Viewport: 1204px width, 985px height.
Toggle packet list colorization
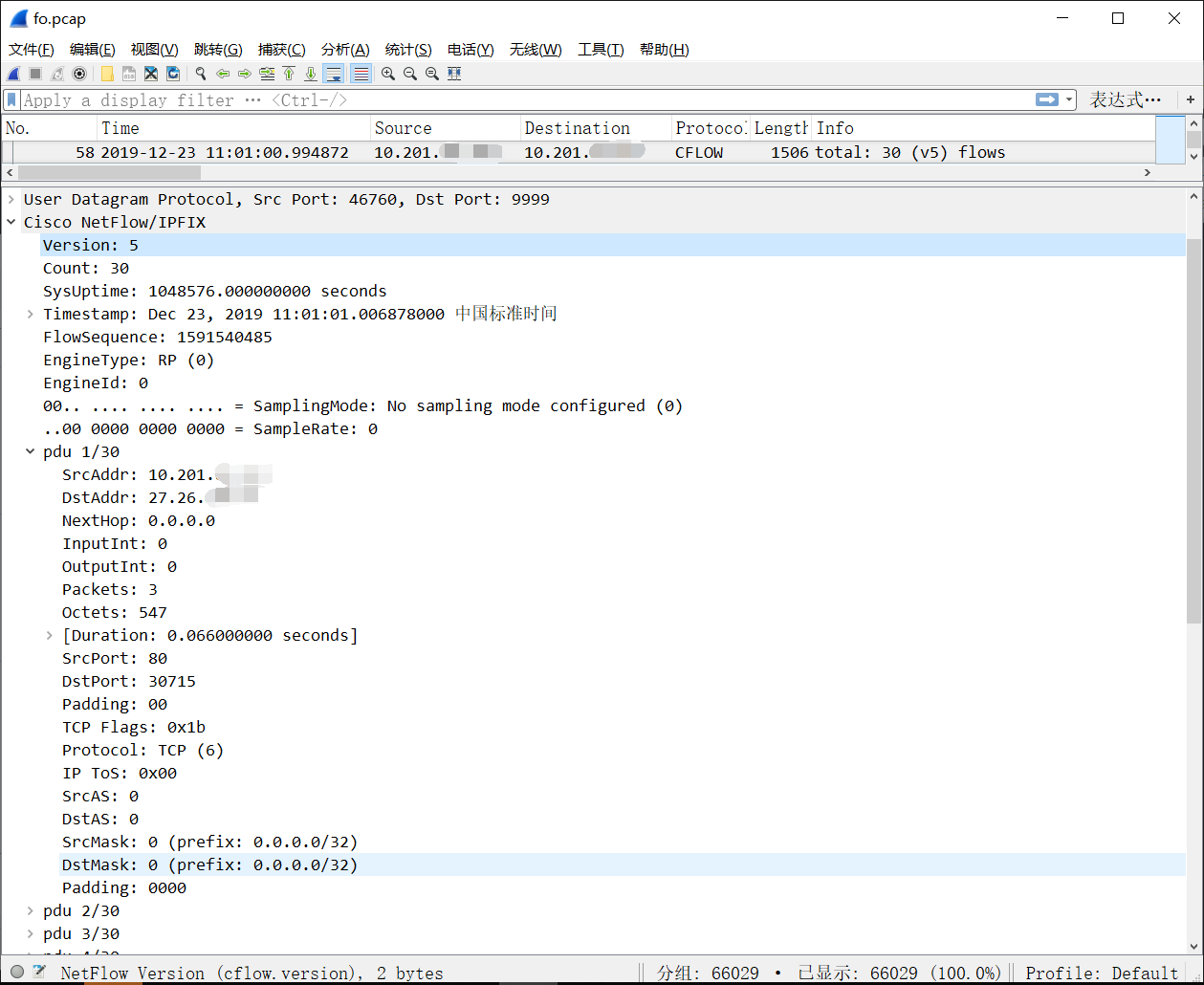tap(360, 74)
